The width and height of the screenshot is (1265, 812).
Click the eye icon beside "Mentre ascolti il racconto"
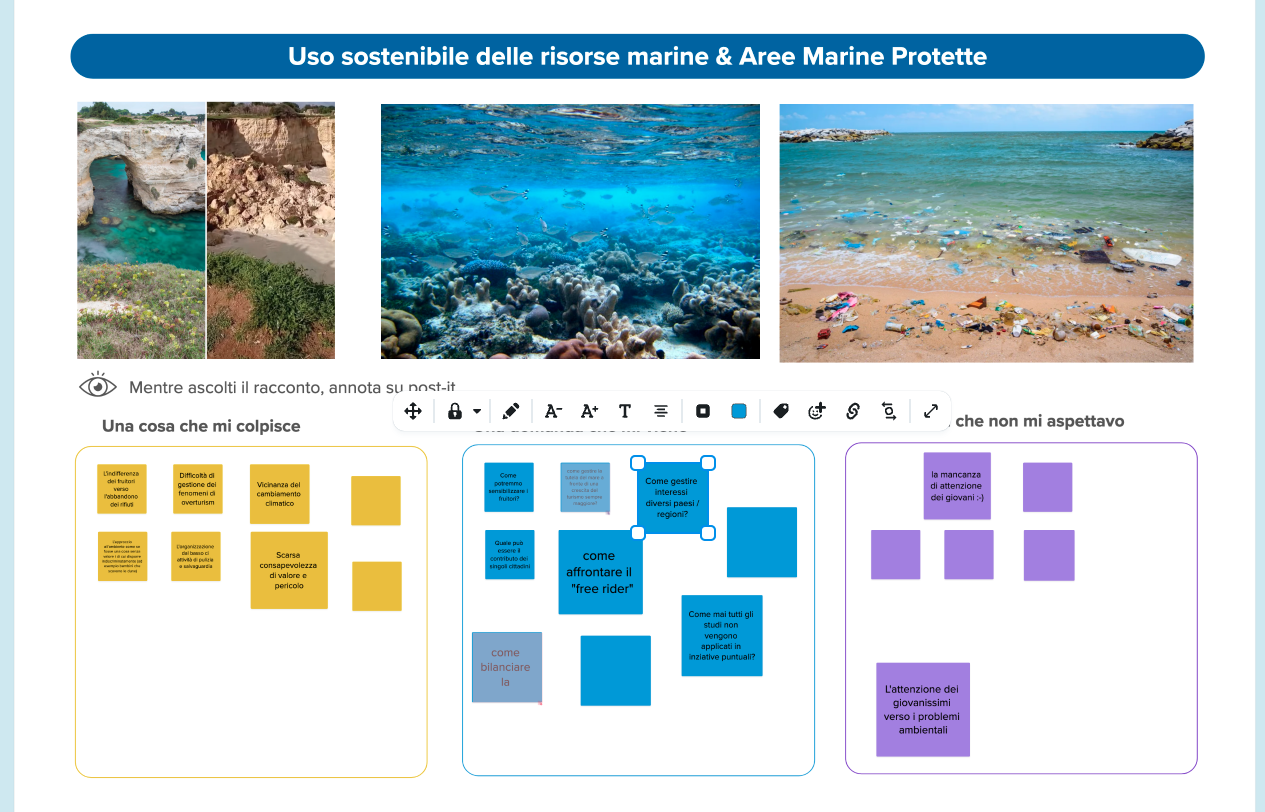click(x=98, y=386)
